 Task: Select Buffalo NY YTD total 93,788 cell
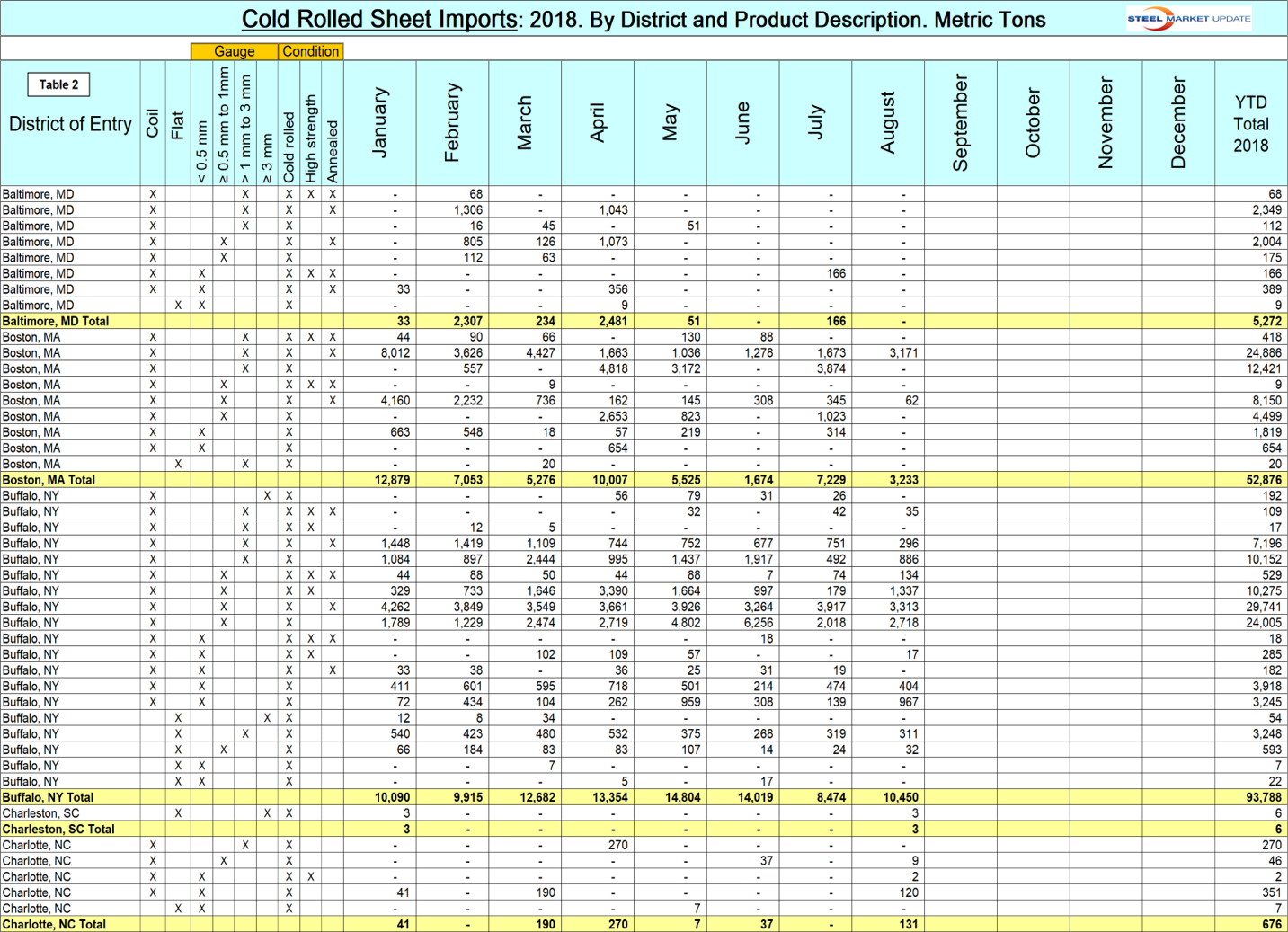pyautogui.click(x=1264, y=797)
